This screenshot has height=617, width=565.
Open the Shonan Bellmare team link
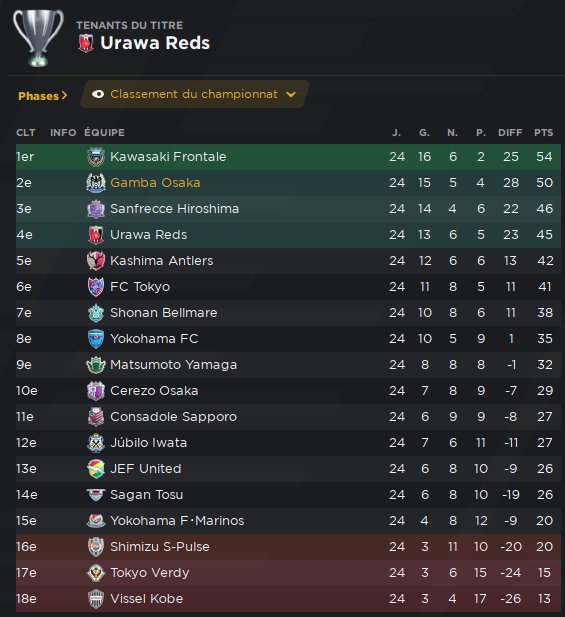pyautogui.click(x=164, y=313)
